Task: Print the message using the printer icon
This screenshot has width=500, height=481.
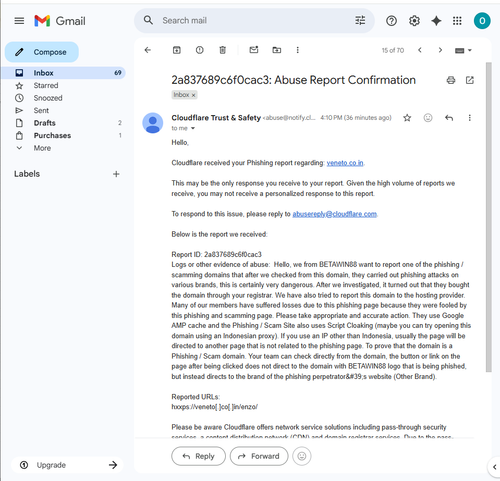Action: pyautogui.click(x=451, y=80)
